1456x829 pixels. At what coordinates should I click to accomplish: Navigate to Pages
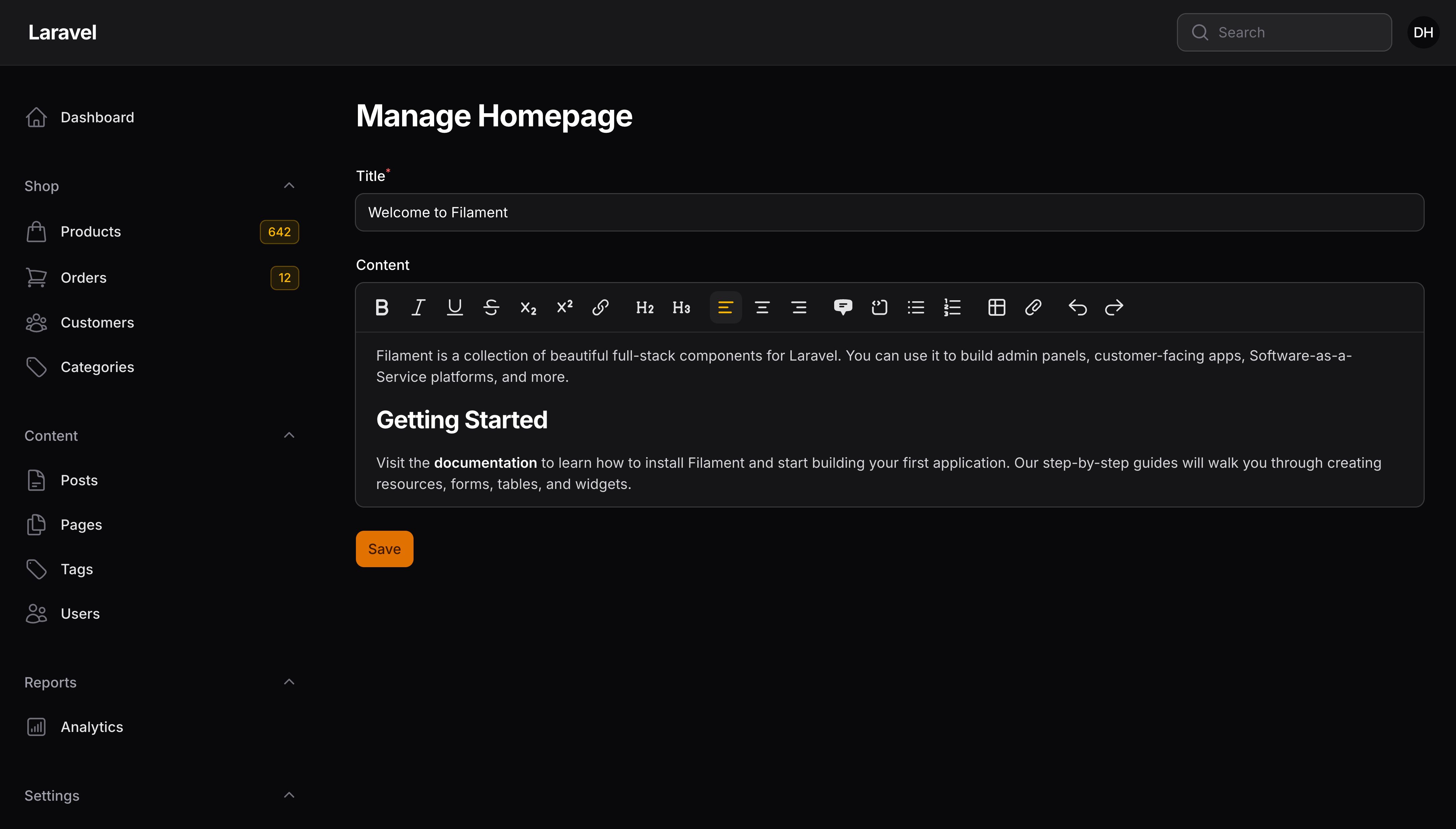pos(162,525)
